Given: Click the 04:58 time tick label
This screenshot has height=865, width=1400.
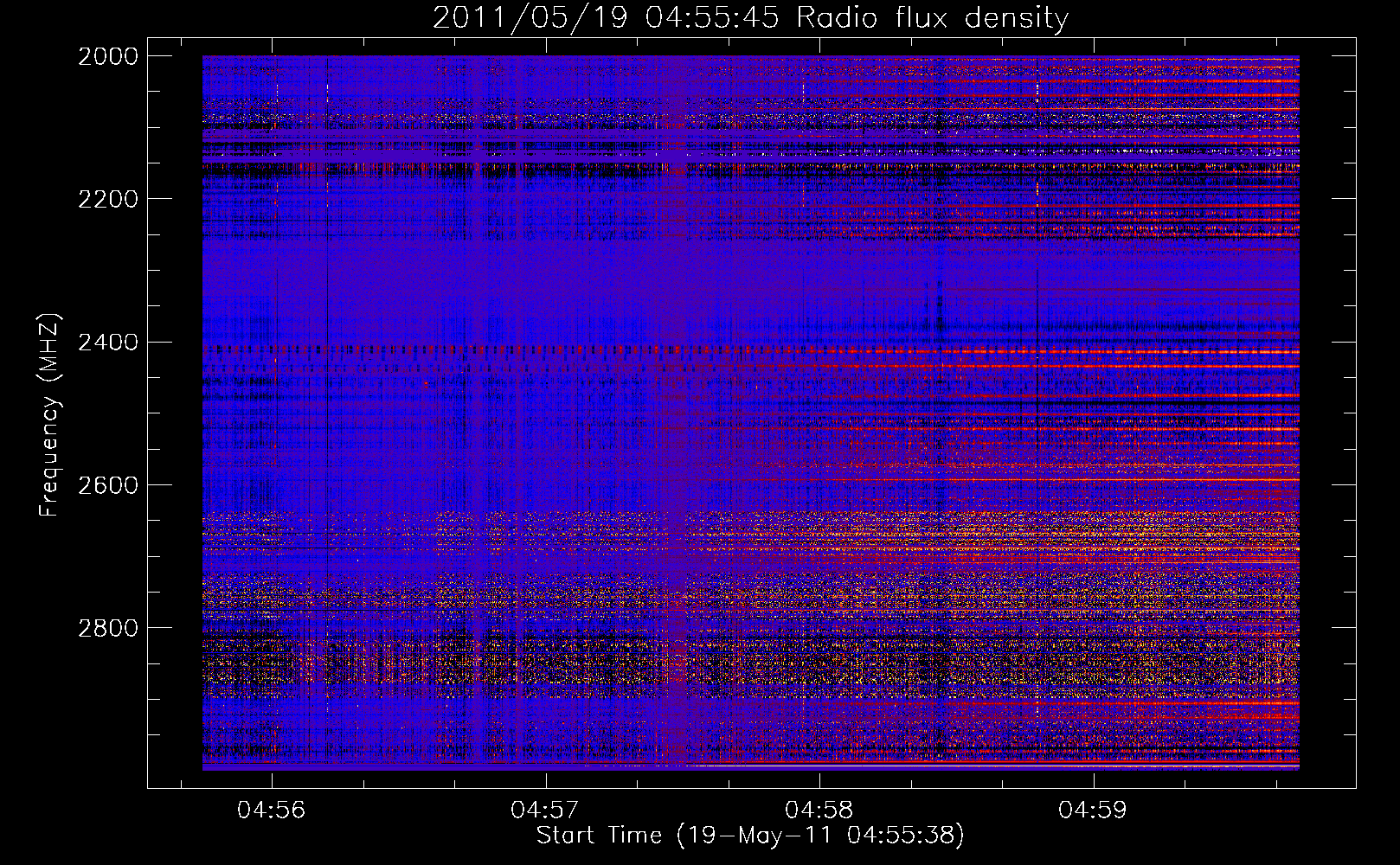Looking at the screenshot, I should pos(819,811).
